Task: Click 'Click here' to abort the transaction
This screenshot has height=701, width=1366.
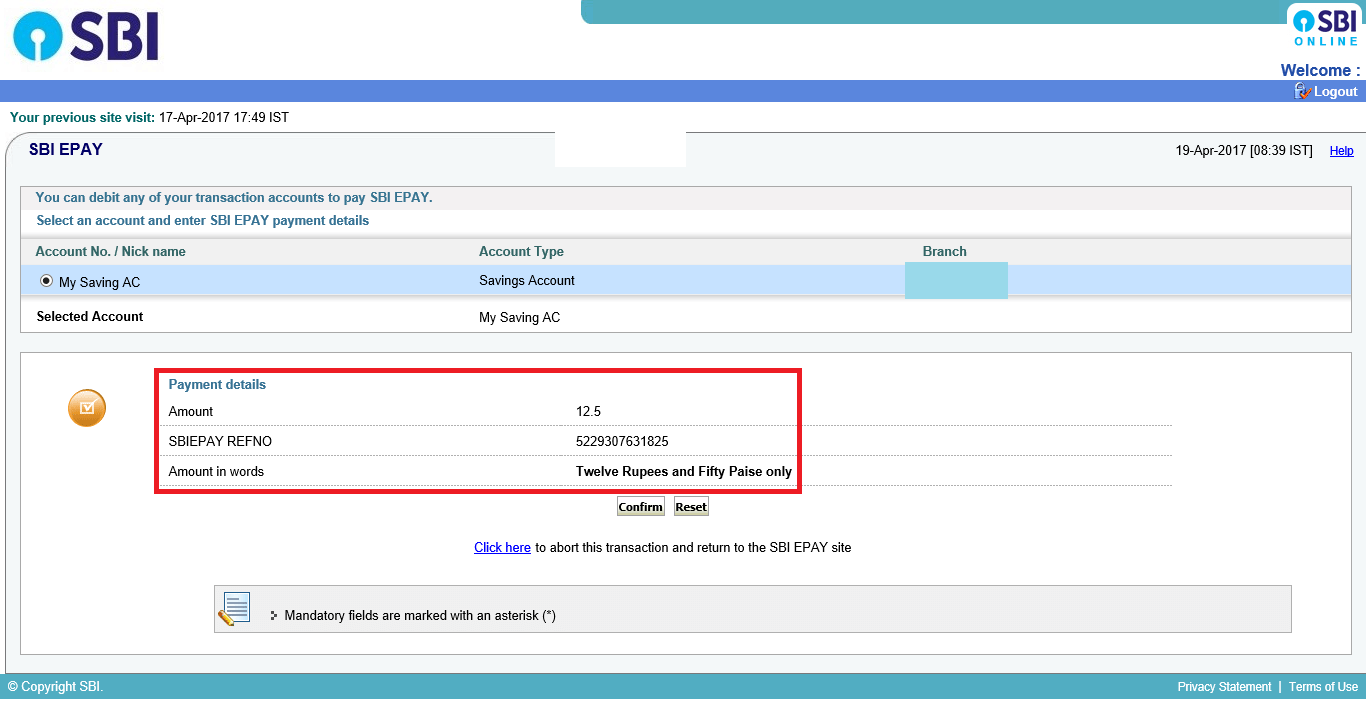Action: [x=502, y=547]
